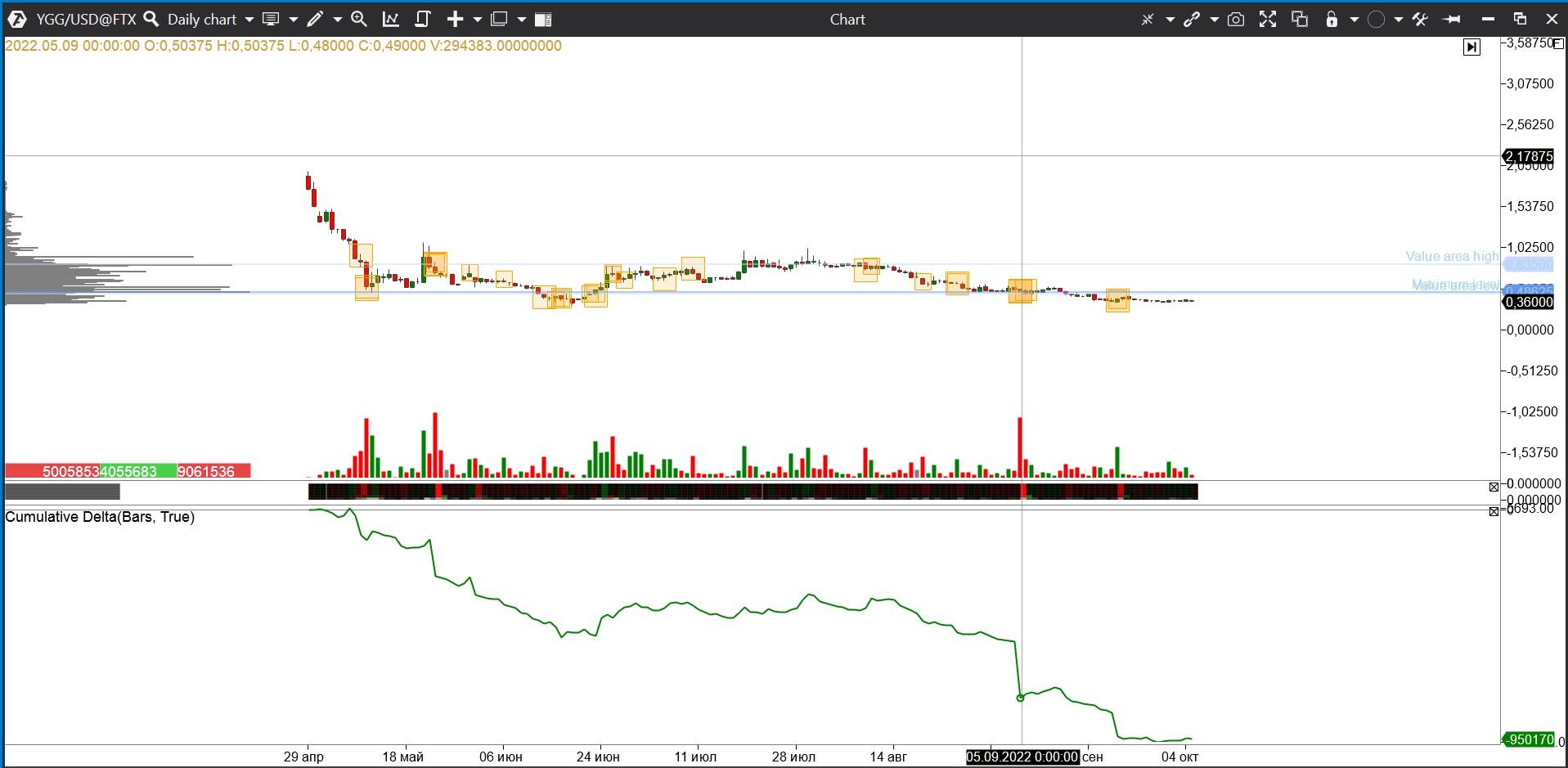
Task: Toggle the padlock lock icon
Action: coord(1332,19)
